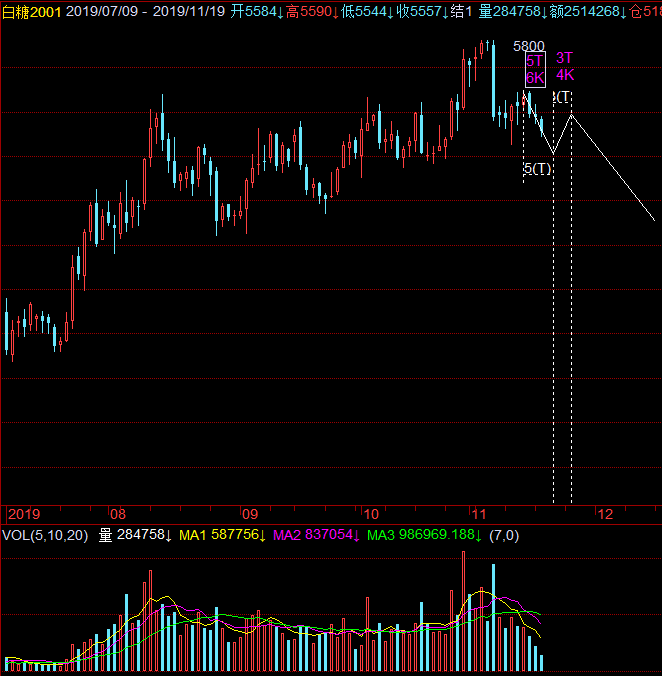
Task: Click the 5800 price high label
Action: [529, 46]
